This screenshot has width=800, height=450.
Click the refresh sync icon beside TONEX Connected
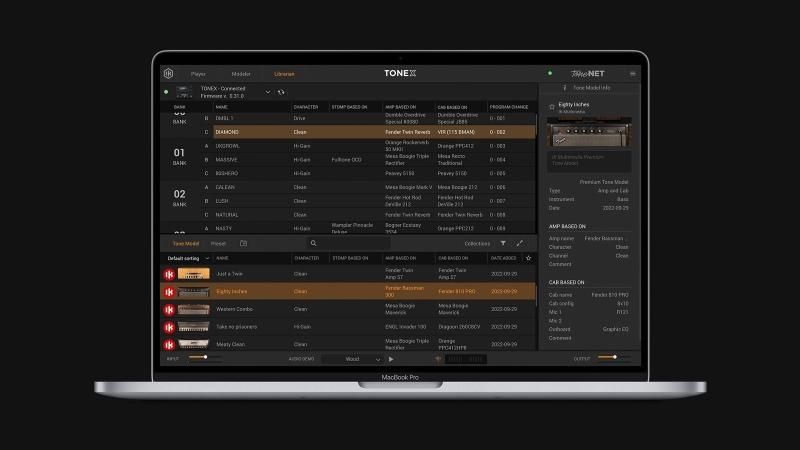pyautogui.click(x=281, y=92)
